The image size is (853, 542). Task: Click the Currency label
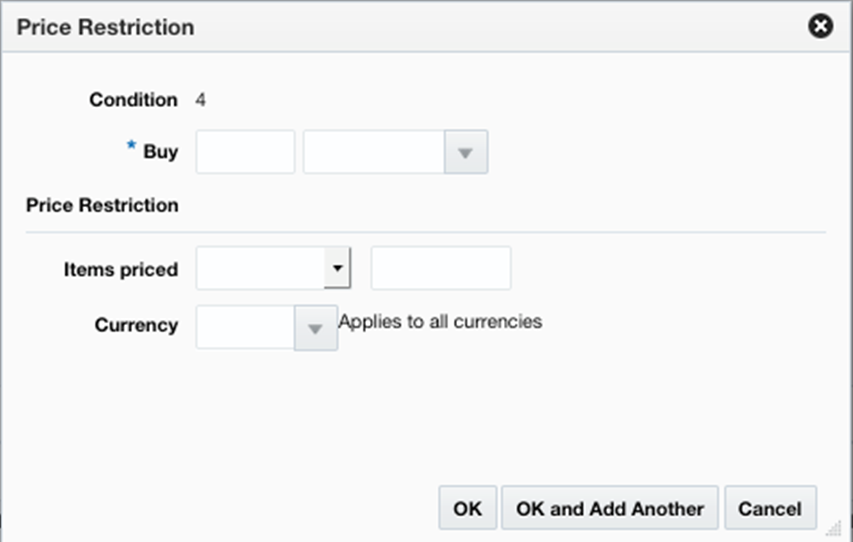(x=136, y=325)
